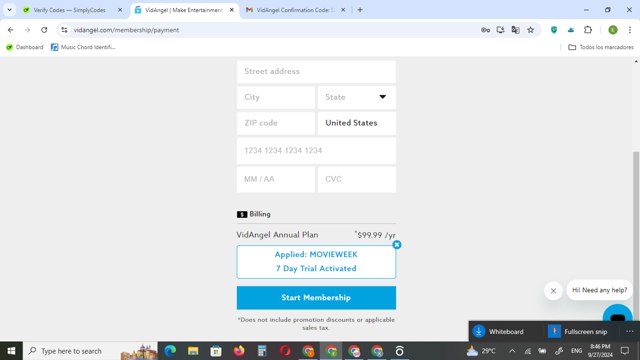
Task: Click the translate page icon
Action: pyautogui.click(x=516, y=30)
